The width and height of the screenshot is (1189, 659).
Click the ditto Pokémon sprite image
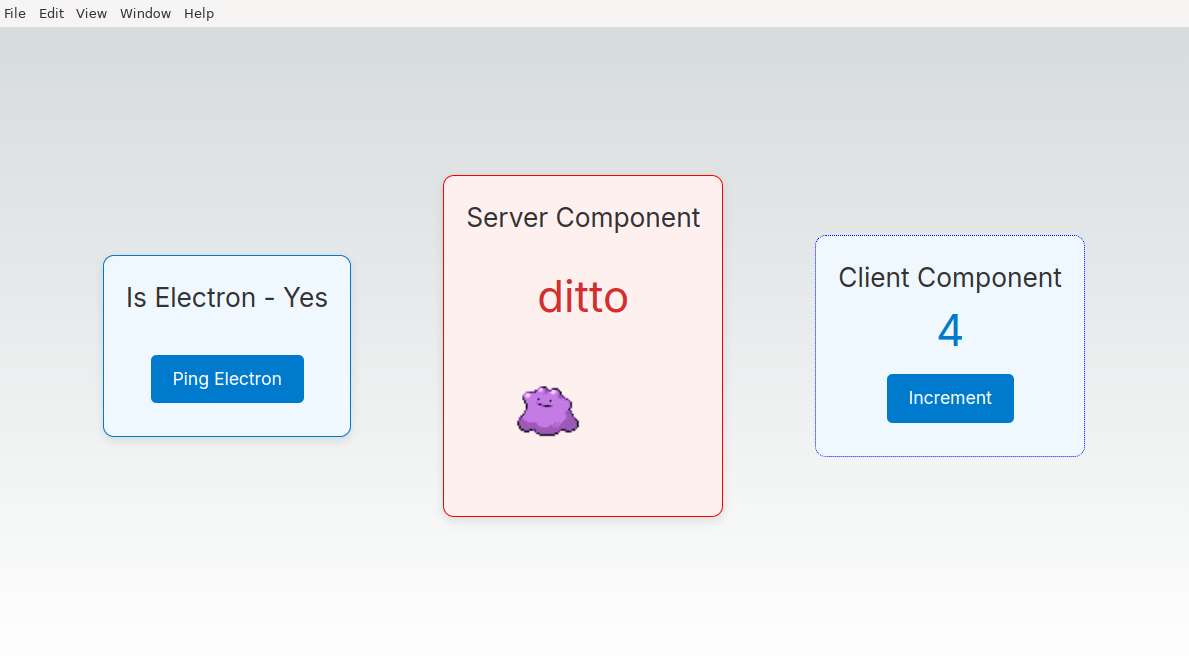point(548,410)
